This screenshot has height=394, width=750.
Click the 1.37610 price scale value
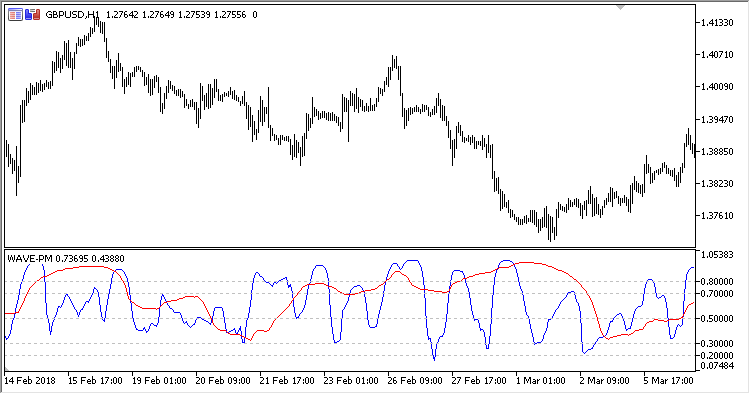pos(717,216)
